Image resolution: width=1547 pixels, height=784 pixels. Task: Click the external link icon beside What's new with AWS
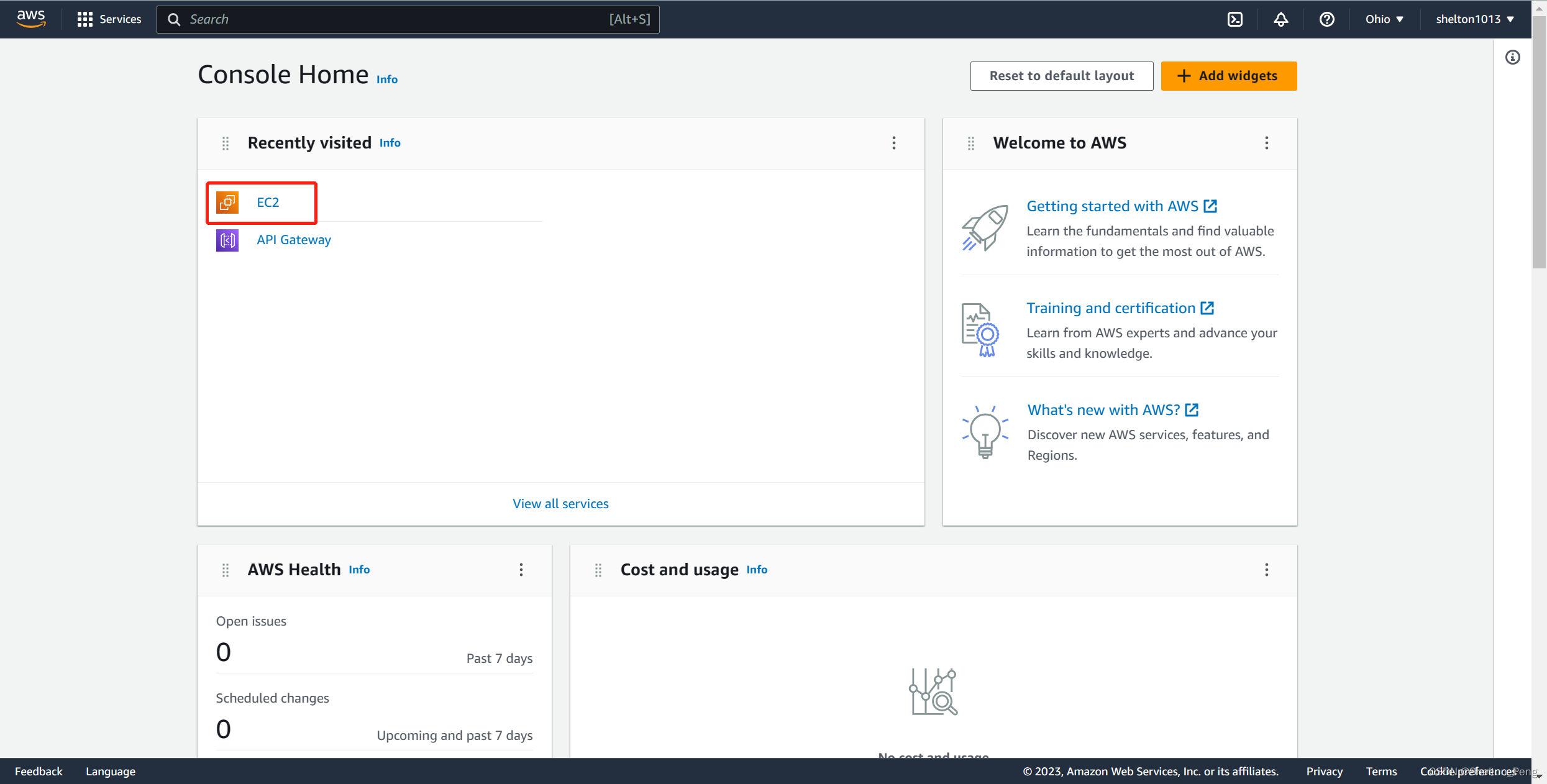tap(1191, 409)
